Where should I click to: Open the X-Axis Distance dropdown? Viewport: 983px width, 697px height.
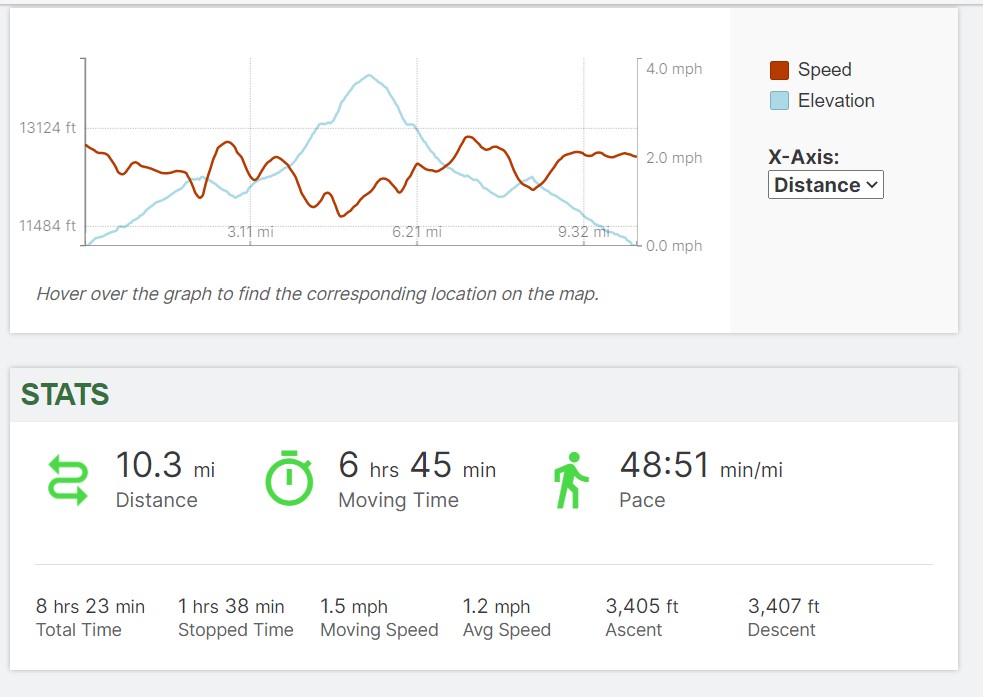[825, 185]
